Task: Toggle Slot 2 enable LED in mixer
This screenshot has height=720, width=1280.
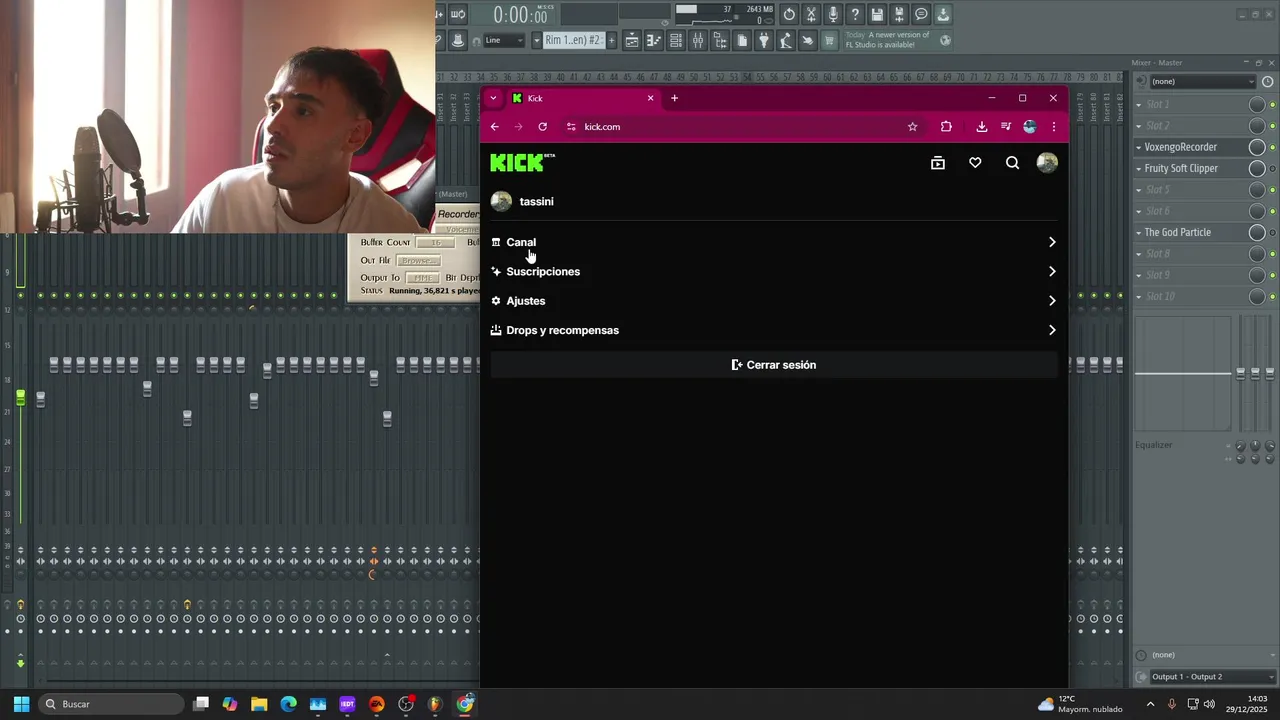Action: (1272, 126)
